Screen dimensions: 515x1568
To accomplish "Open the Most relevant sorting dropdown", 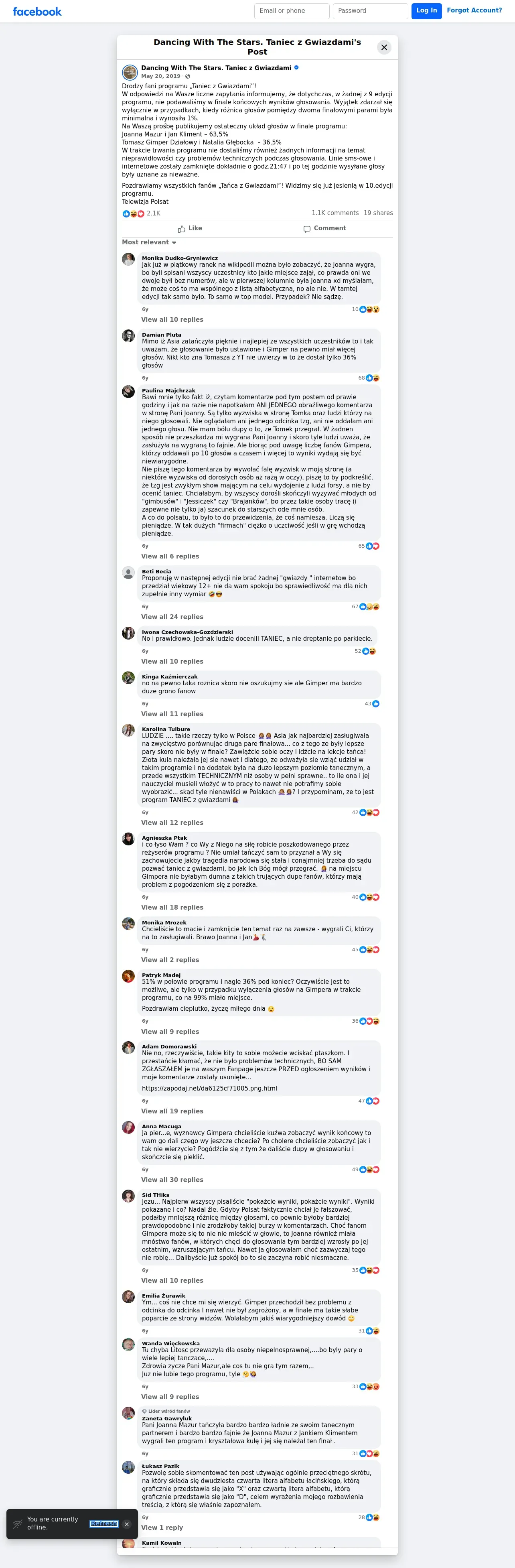I will tap(149, 242).
